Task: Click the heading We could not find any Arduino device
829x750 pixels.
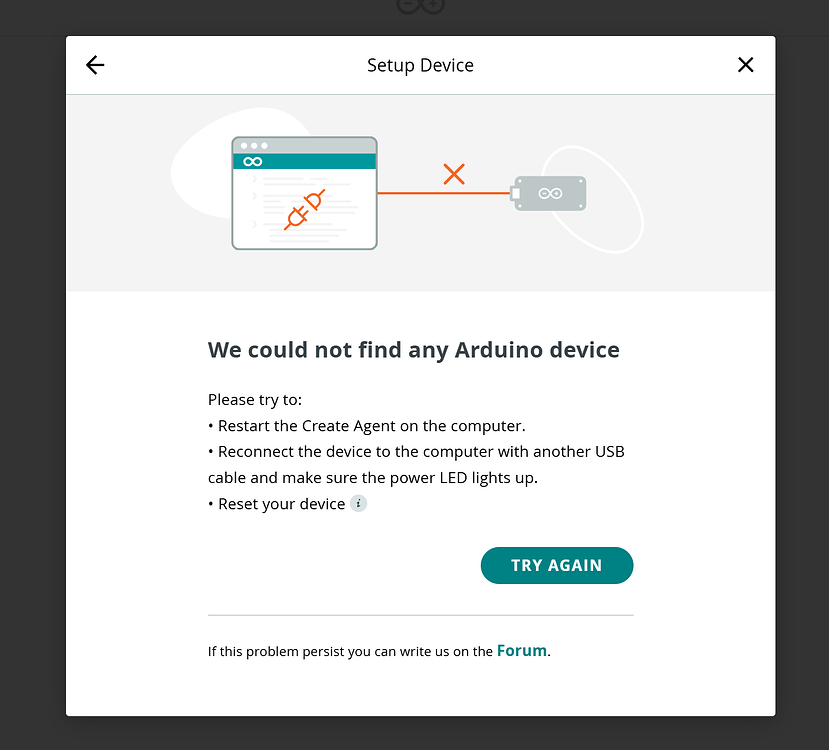Action: pyautogui.click(x=413, y=350)
